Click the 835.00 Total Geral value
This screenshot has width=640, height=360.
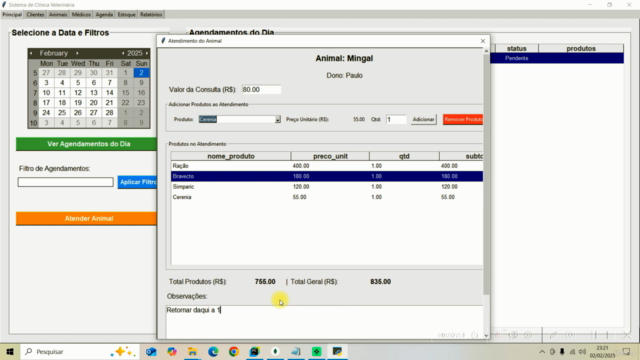pos(380,282)
